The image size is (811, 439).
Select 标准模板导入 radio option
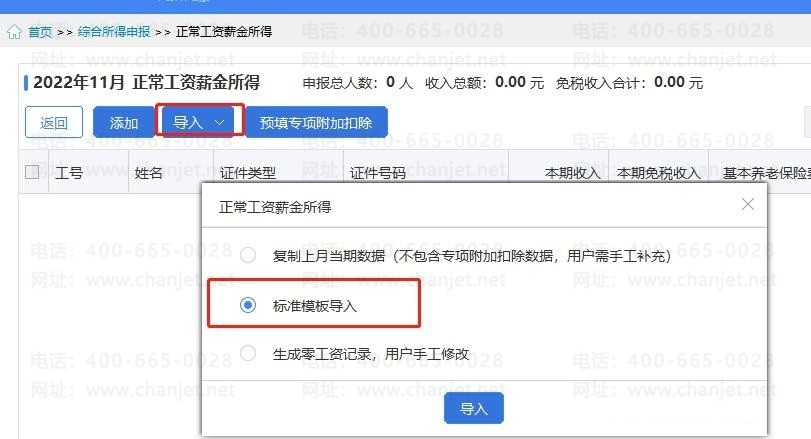pos(248,305)
